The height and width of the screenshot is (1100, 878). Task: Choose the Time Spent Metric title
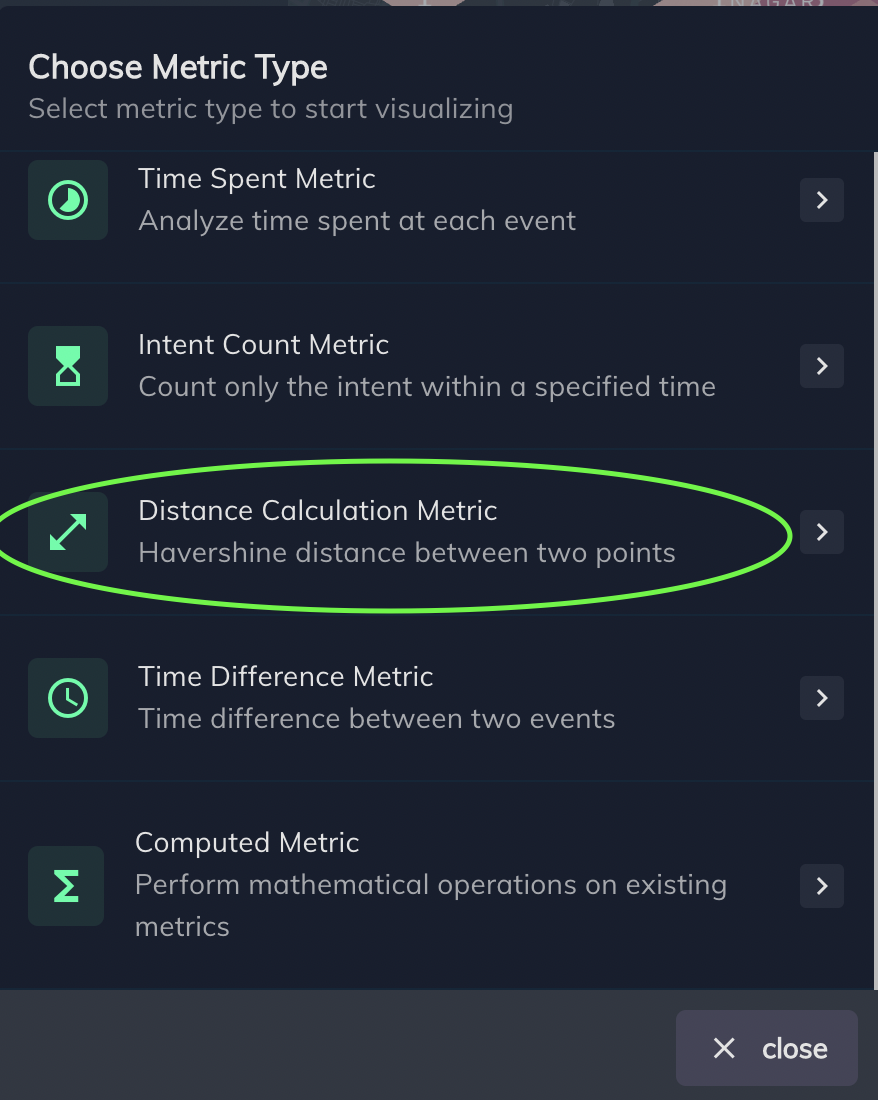[257, 179]
